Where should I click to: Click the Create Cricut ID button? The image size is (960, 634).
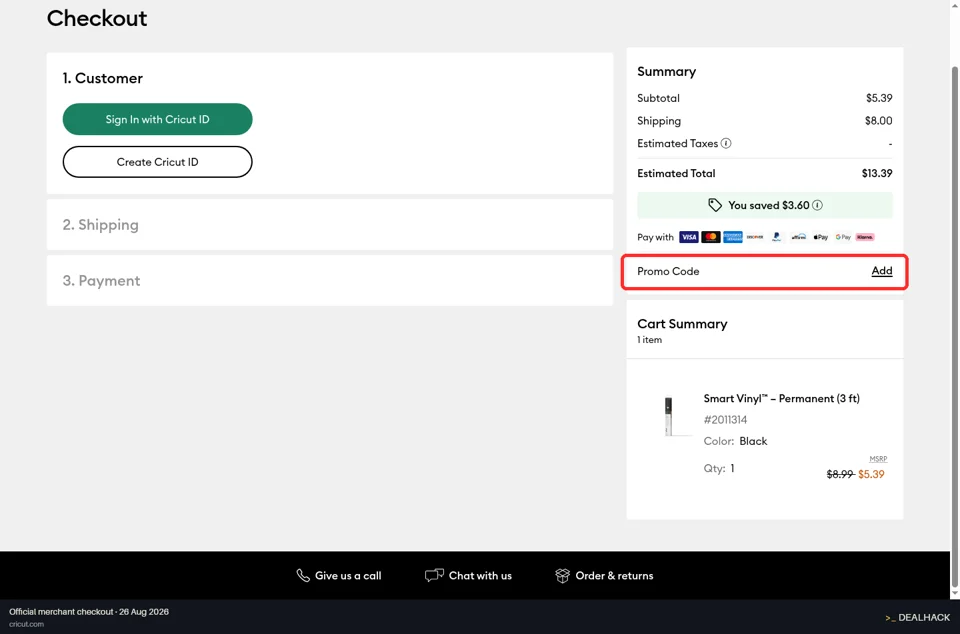[x=157, y=162]
